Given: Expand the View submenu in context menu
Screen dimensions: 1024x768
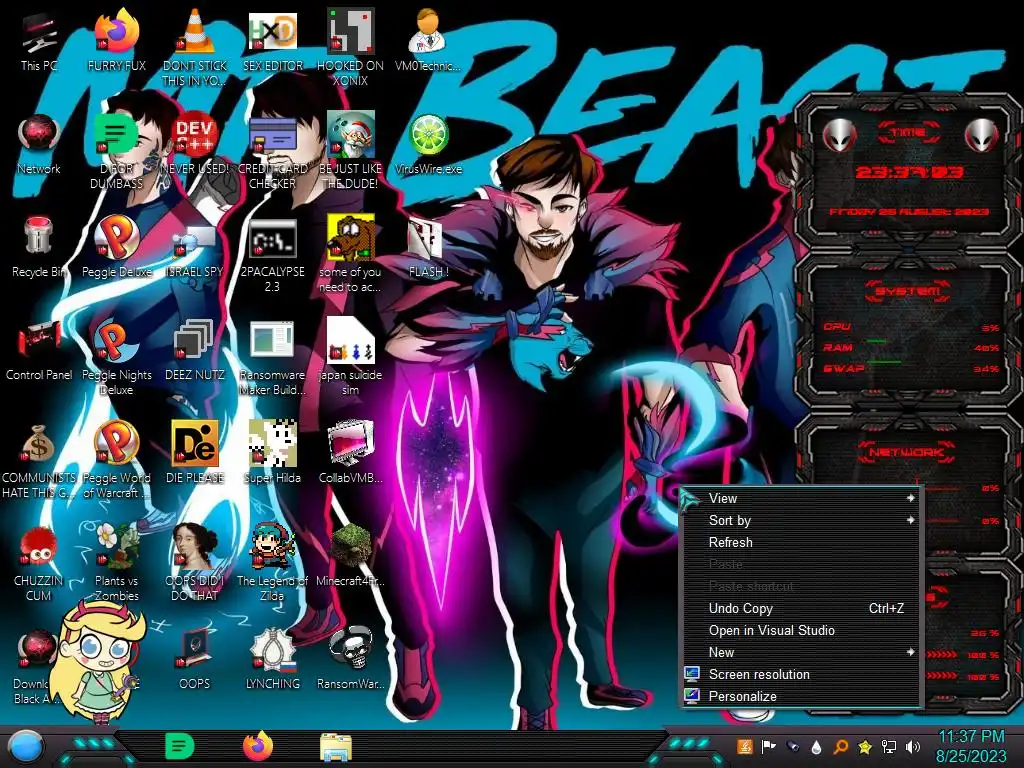Looking at the screenshot, I should click(x=801, y=498).
